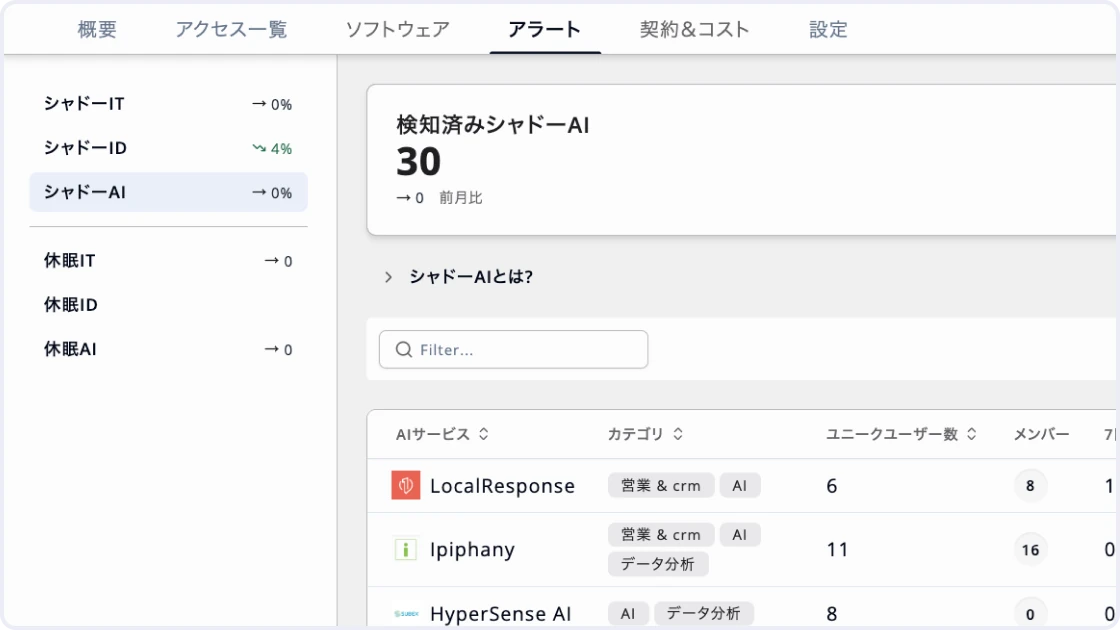Select シャドーID in sidebar

click(x=169, y=148)
